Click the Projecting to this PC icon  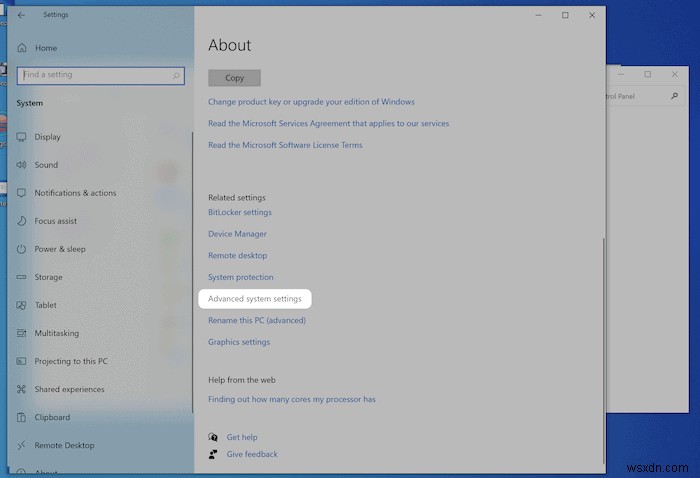pyautogui.click(x=21, y=361)
